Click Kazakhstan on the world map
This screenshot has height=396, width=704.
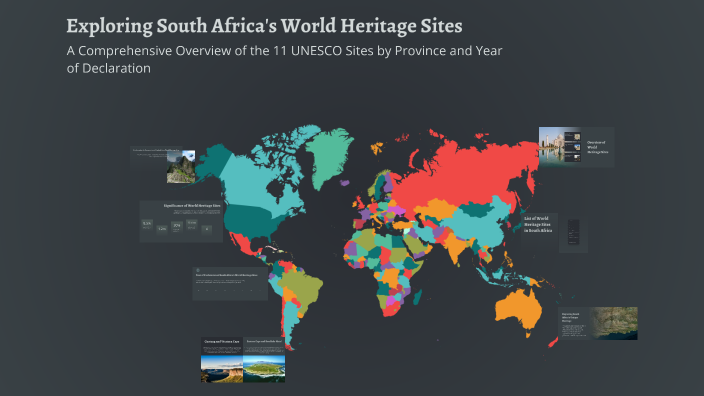(x=435, y=208)
